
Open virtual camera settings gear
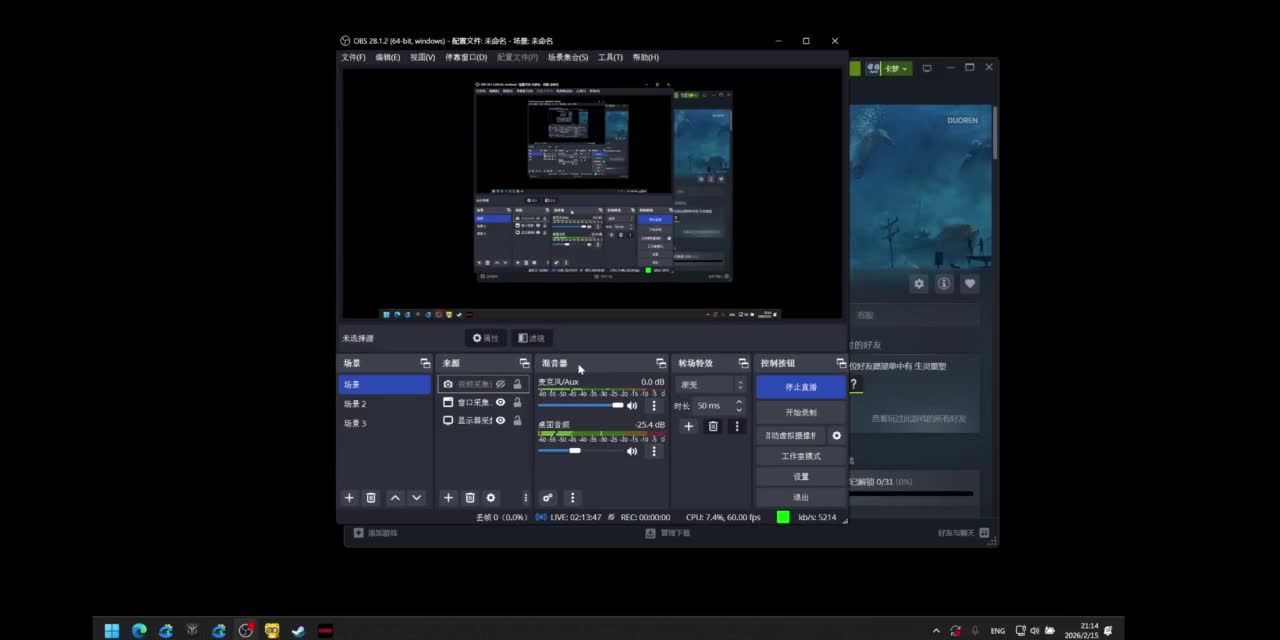837,436
